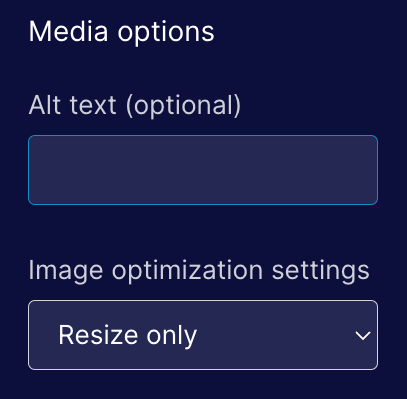This screenshot has height=399, width=407.
Task: Click the Alt text (optional) label
Action: tap(135, 105)
